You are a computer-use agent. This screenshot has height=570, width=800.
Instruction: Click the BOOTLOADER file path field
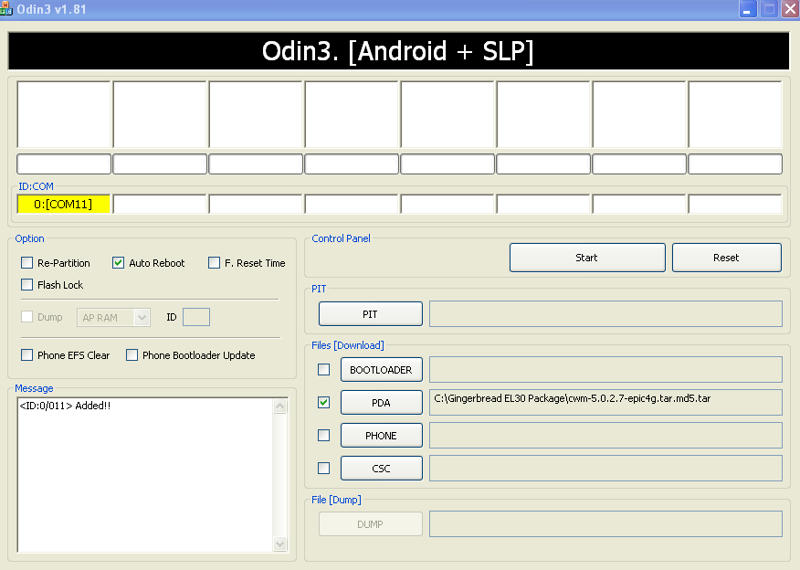tap(606, 369)
